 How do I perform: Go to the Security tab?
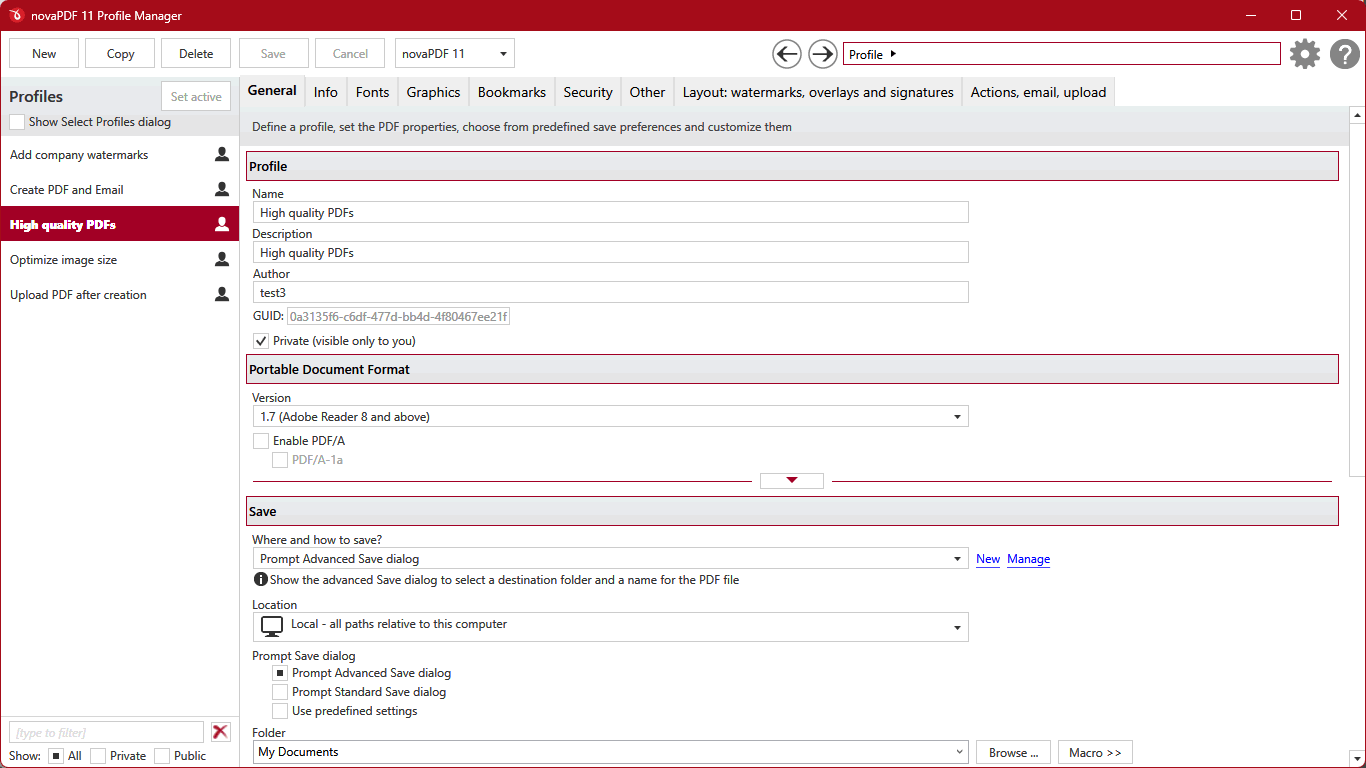click(588, 92)
